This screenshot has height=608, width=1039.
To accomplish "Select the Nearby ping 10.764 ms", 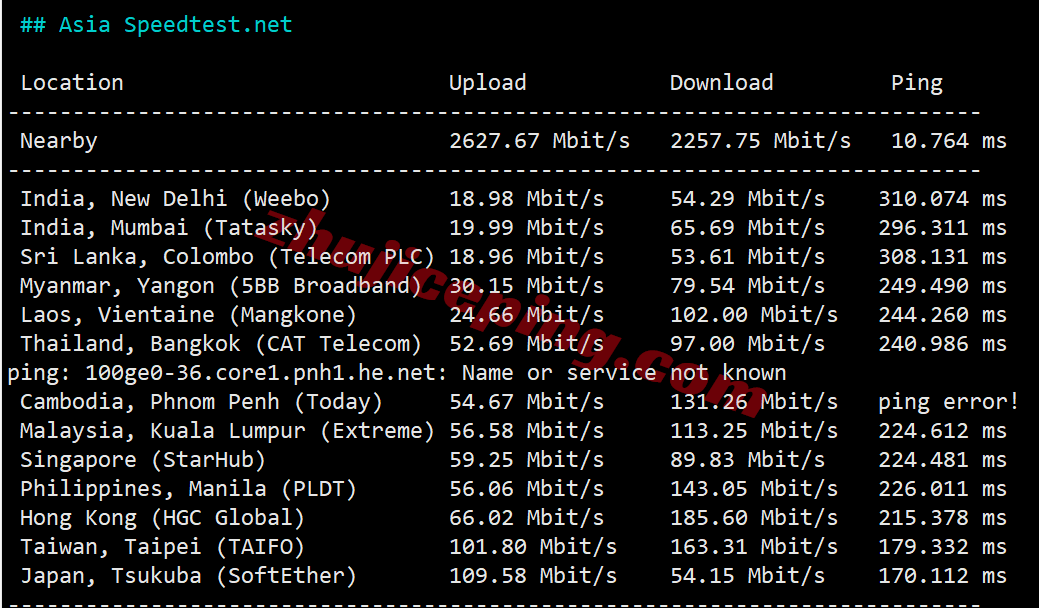I will [x=949, y=141].
